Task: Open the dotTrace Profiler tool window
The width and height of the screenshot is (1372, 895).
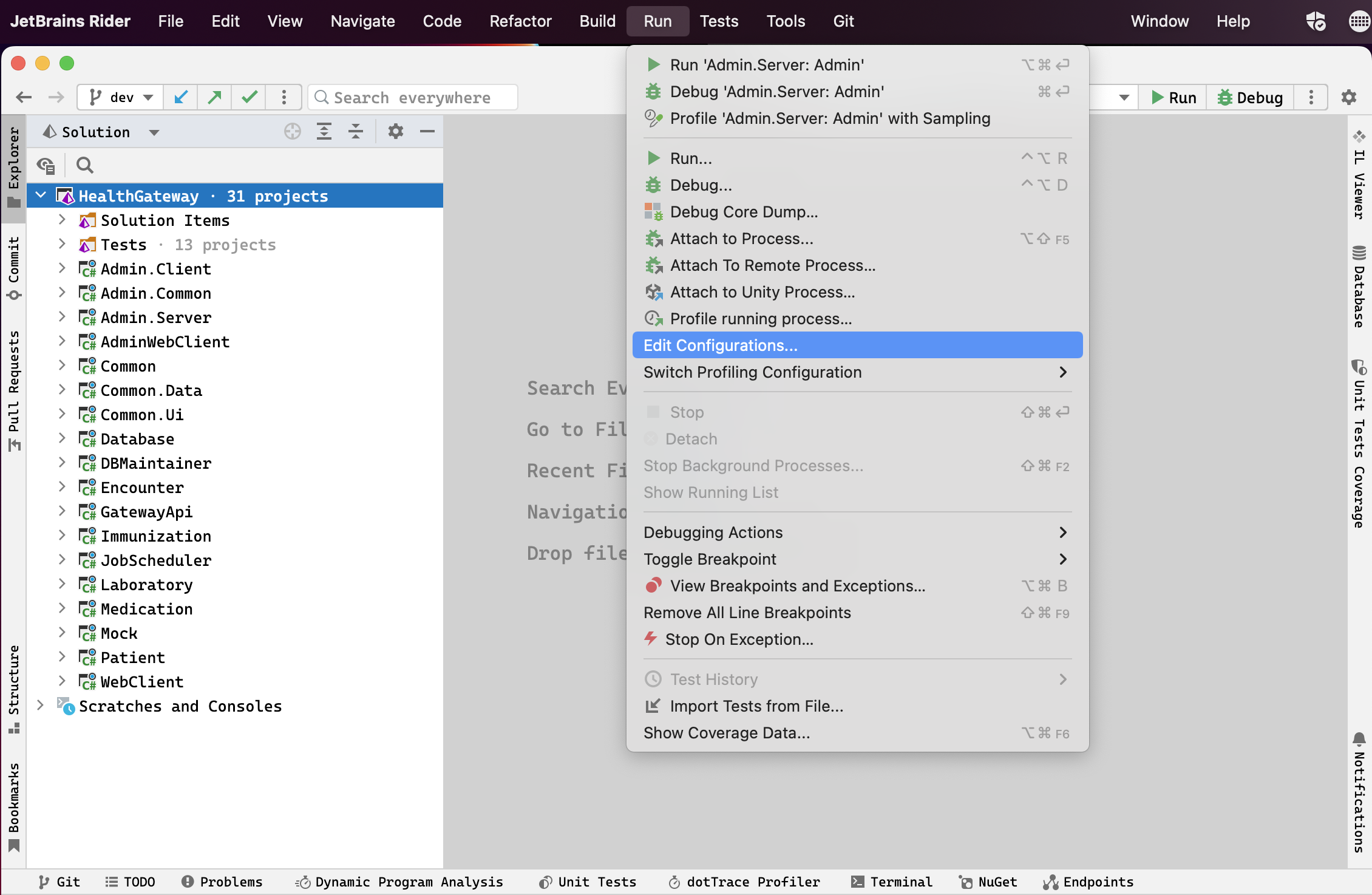Action: (744, 882)
